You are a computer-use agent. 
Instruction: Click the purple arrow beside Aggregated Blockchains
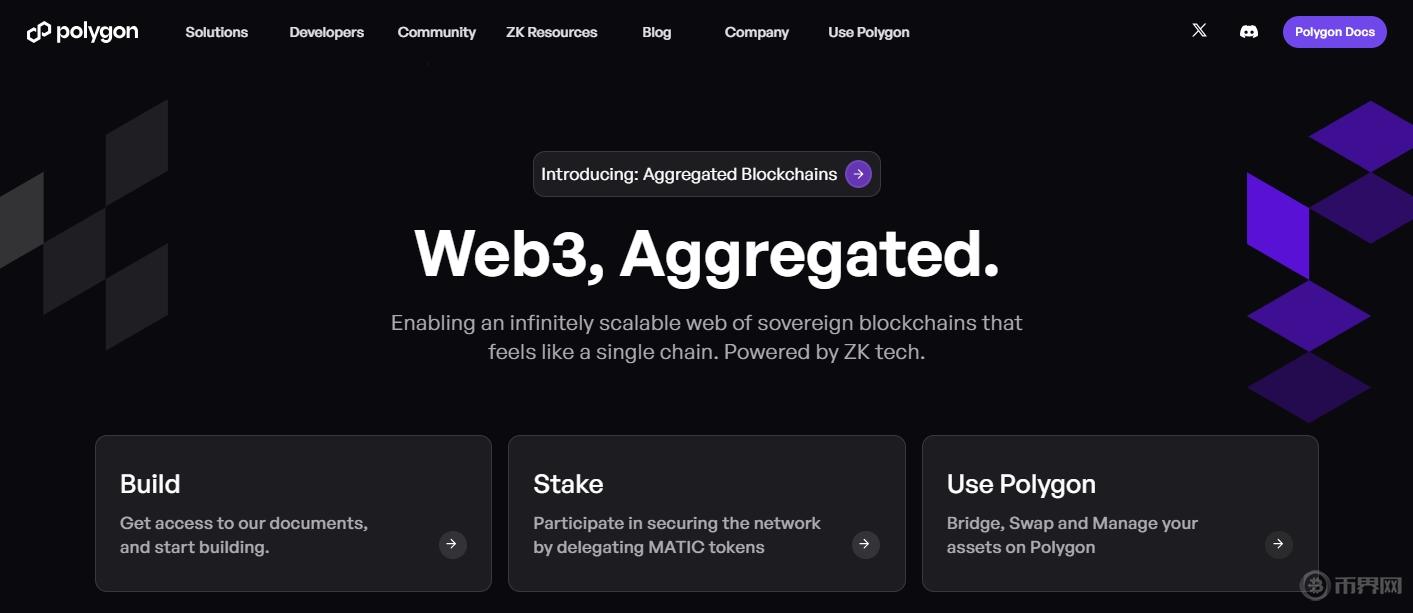(x=858, y=174)
